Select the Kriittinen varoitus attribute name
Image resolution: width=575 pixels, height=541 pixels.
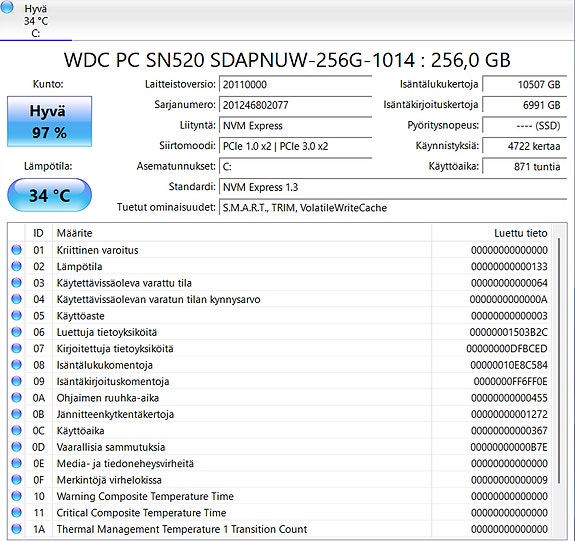(98, 250)
